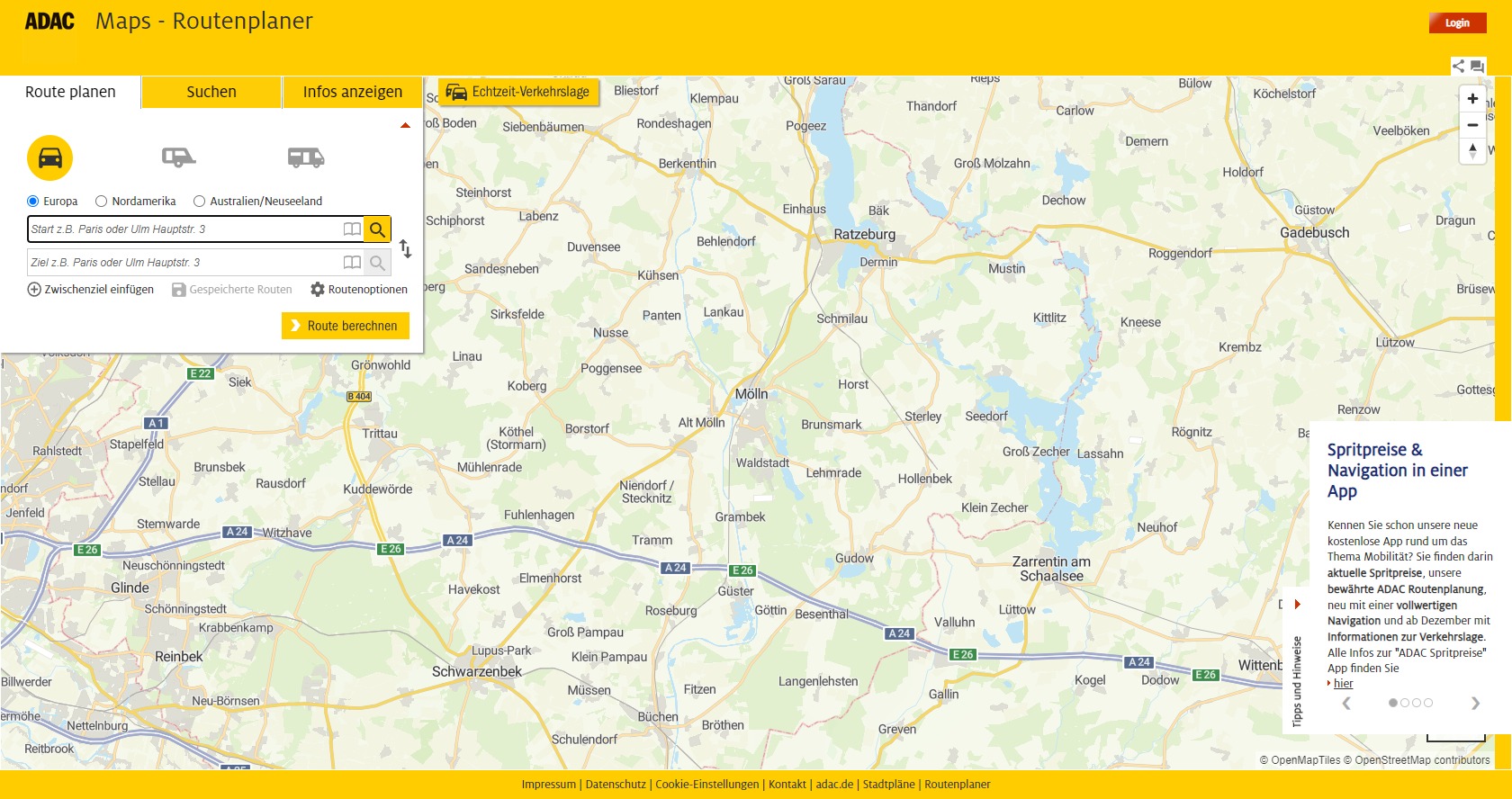
Task: Open the Routenplaner footer link
Action: click(958, 785)
